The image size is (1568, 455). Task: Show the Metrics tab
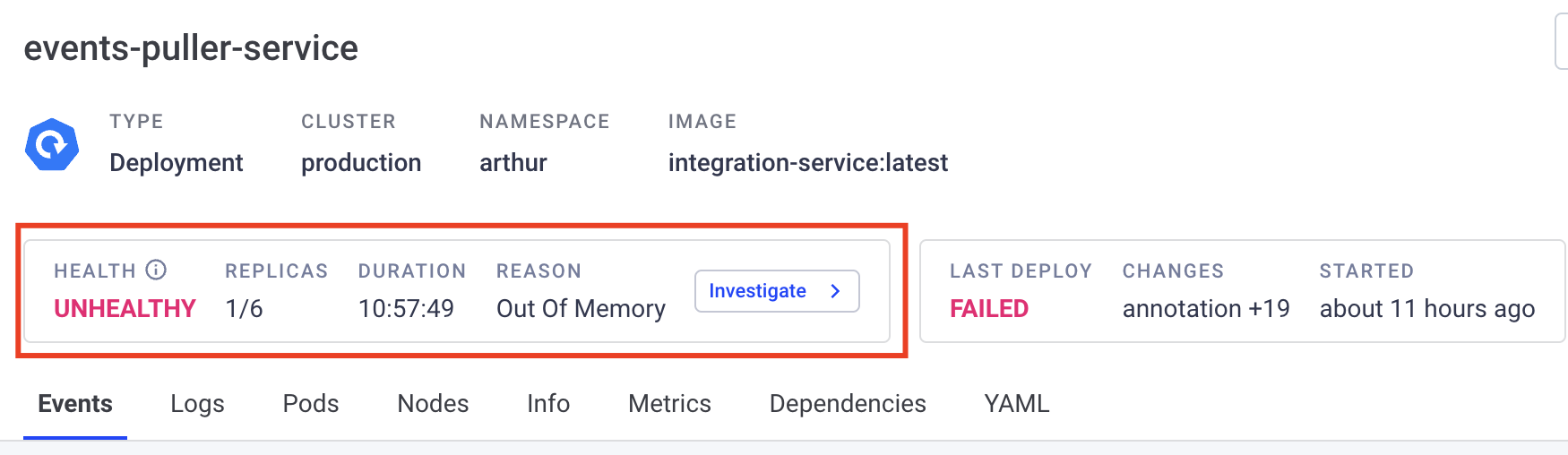669,404
